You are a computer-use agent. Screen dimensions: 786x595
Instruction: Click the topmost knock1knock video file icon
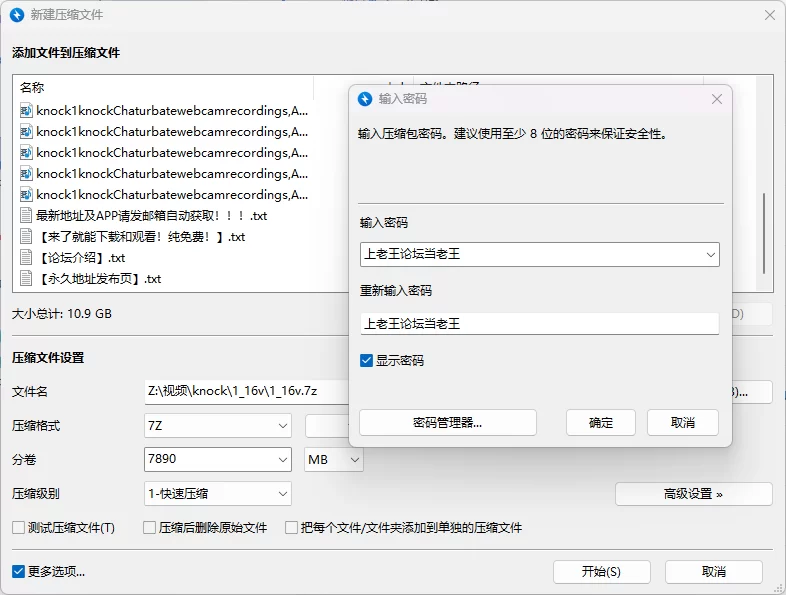point(27,111)
